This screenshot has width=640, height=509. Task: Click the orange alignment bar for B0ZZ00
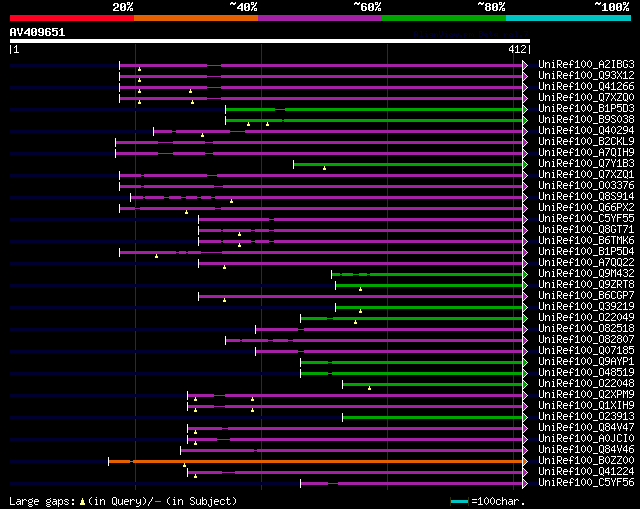pyautogui.click(x=316, y=461)
